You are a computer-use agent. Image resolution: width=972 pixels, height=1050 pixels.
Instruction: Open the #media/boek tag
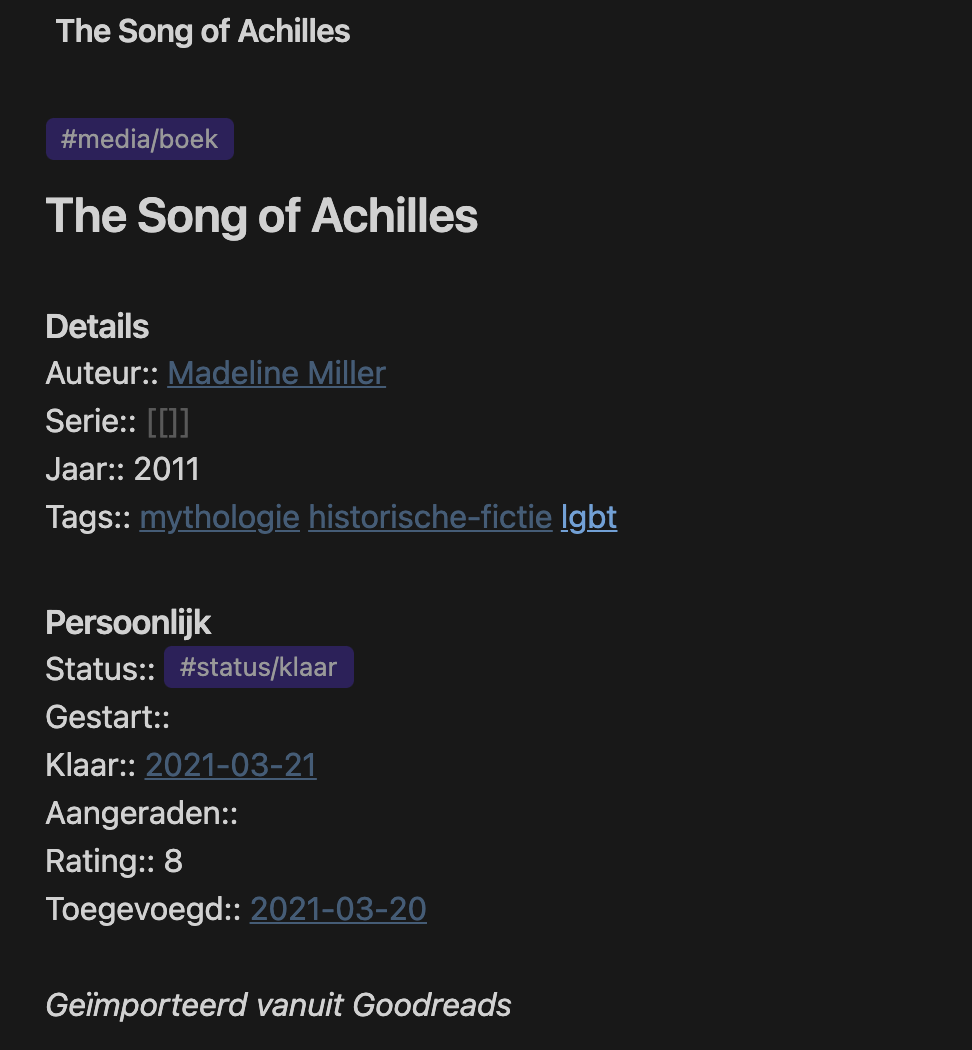(x=140, y=139)
